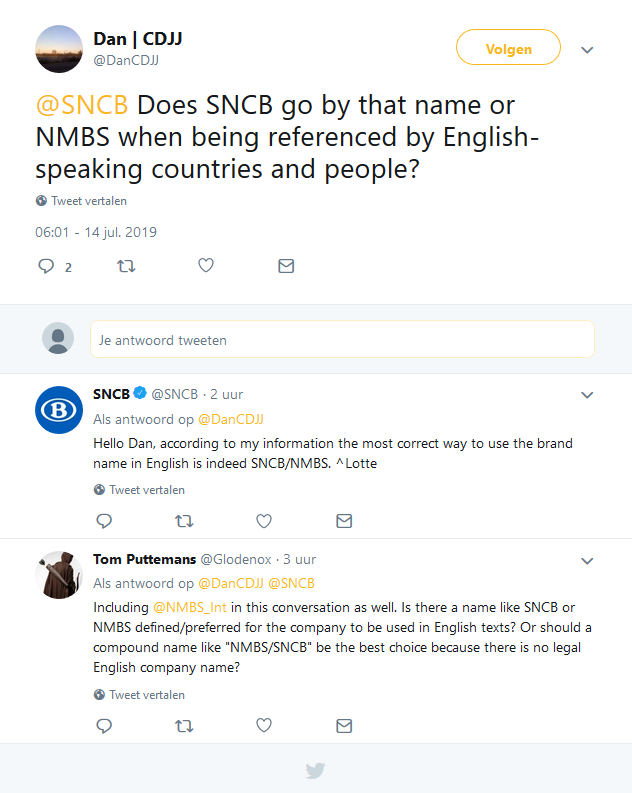Click the Volgen follow button

click(x=508, y=48)
